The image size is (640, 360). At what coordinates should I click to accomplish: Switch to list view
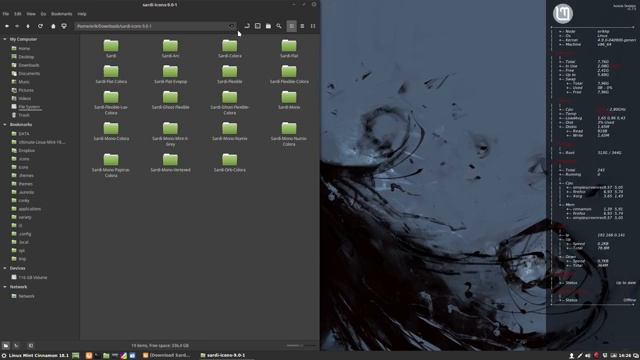[302, 26]
